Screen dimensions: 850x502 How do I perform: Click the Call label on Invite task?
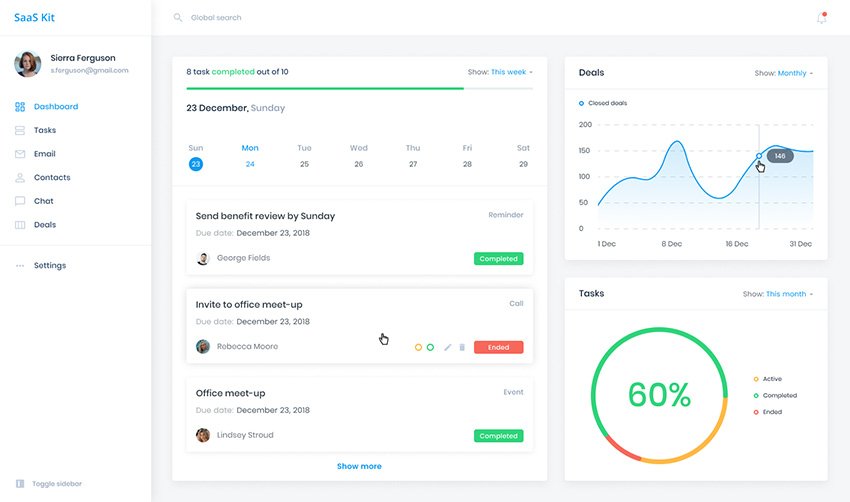click(x=516, y=304)
